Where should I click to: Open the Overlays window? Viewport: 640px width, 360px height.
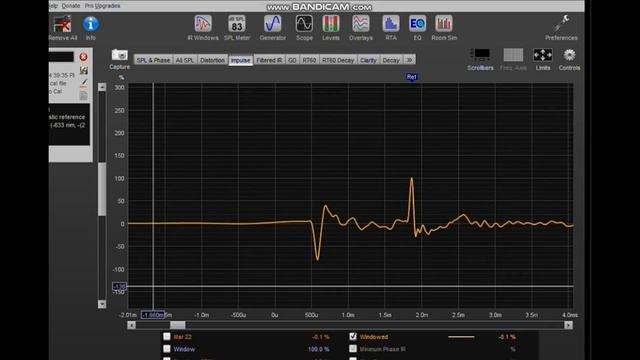[361, 24]
